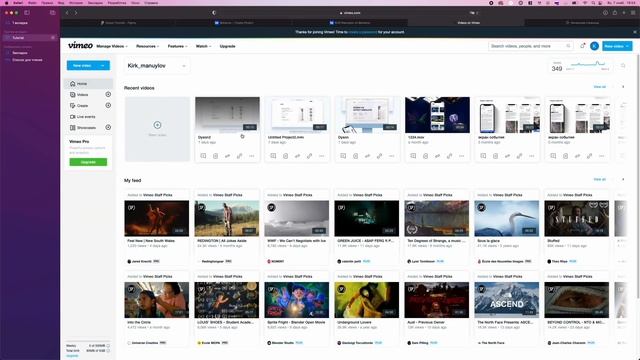This screenshot has width=640, height=360.
Task: Go back in Safari
Action: 67,13
